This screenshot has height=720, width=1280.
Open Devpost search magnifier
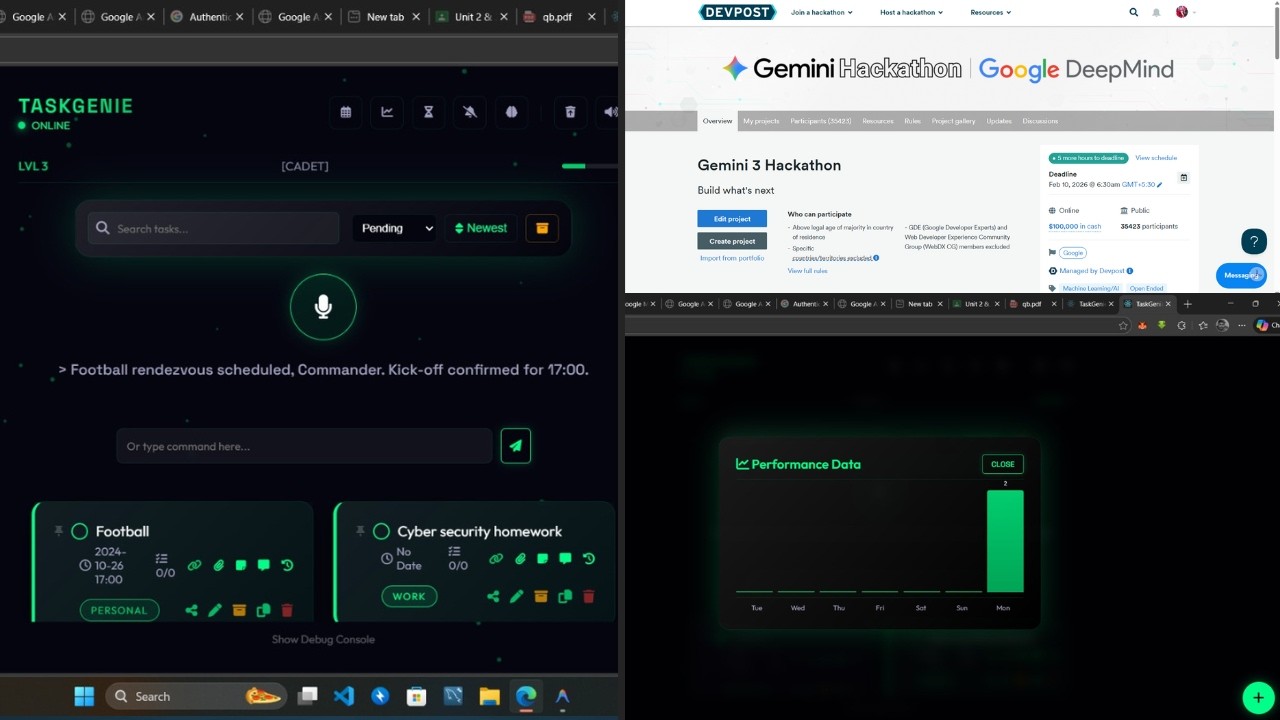coord(1133,12)
